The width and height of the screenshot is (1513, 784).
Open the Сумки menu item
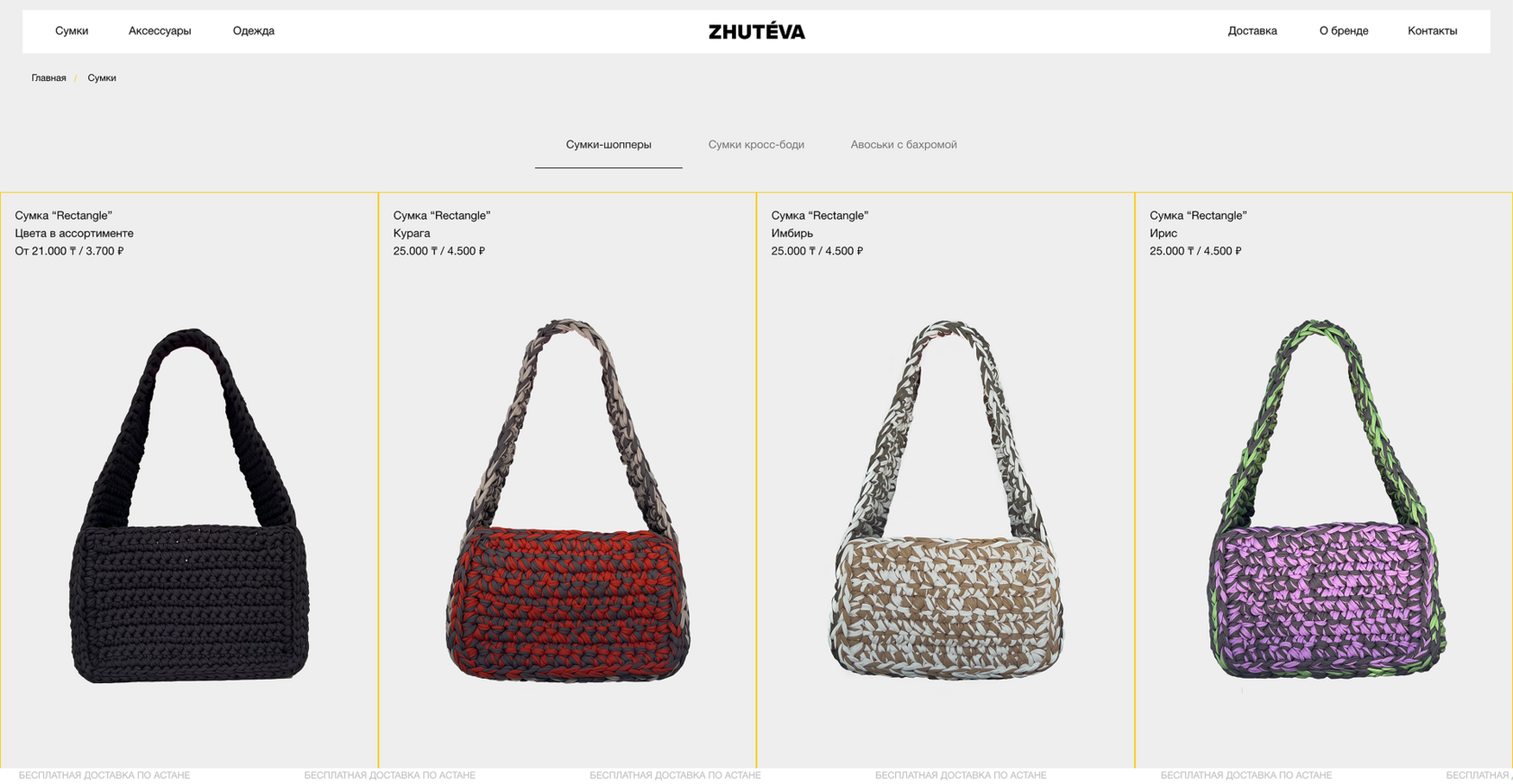click(71, 31)
